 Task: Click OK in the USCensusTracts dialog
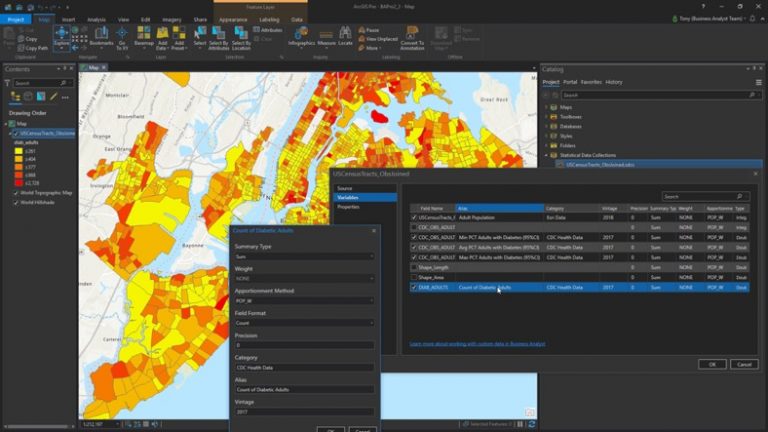(x=711, y=364)
